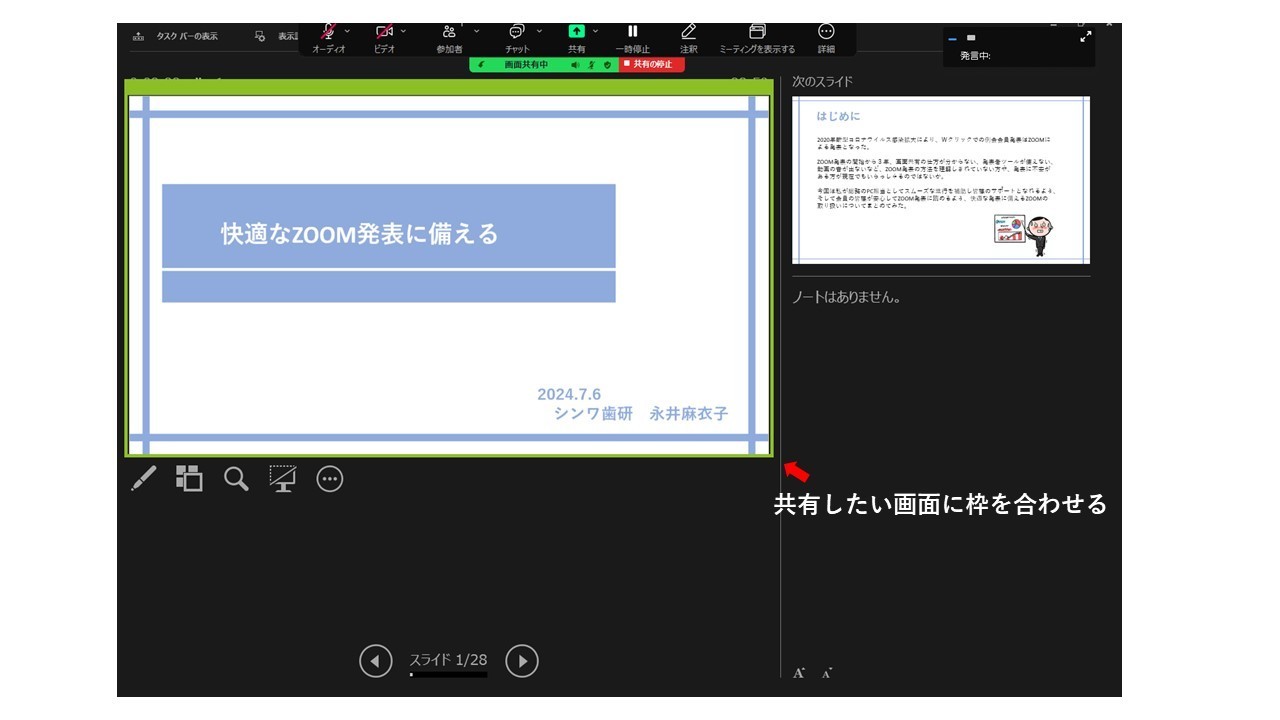Open the 表示設定 display settings option
This screenshot has height=720, width=1280.
(276, 36)
